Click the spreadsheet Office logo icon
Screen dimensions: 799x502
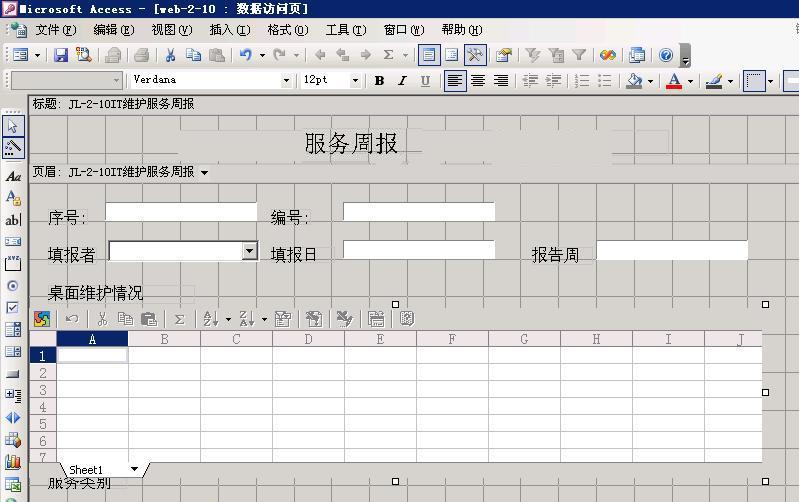[x=42, y=319]
